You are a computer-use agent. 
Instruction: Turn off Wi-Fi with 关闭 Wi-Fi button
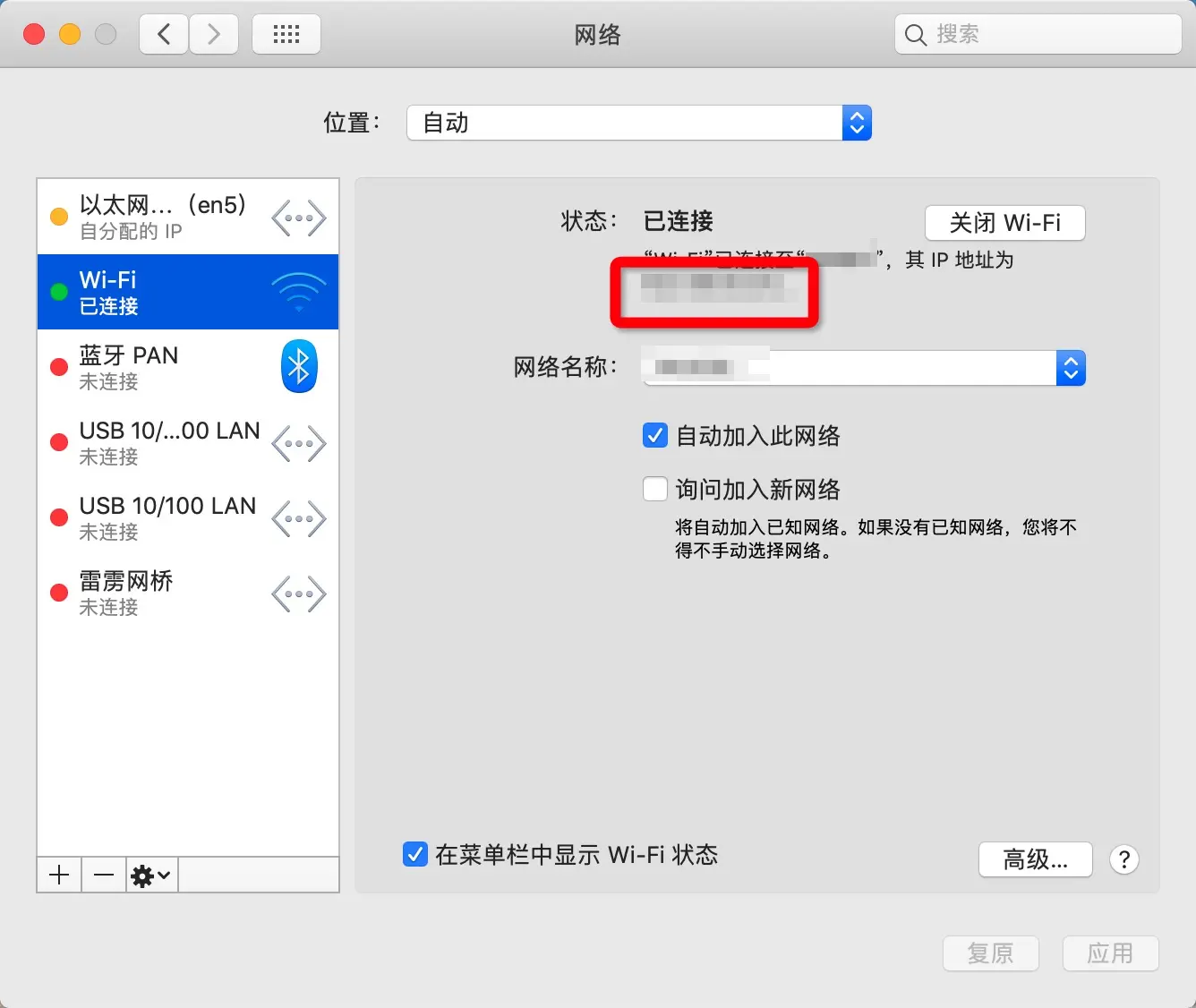tap(1004, 223)
